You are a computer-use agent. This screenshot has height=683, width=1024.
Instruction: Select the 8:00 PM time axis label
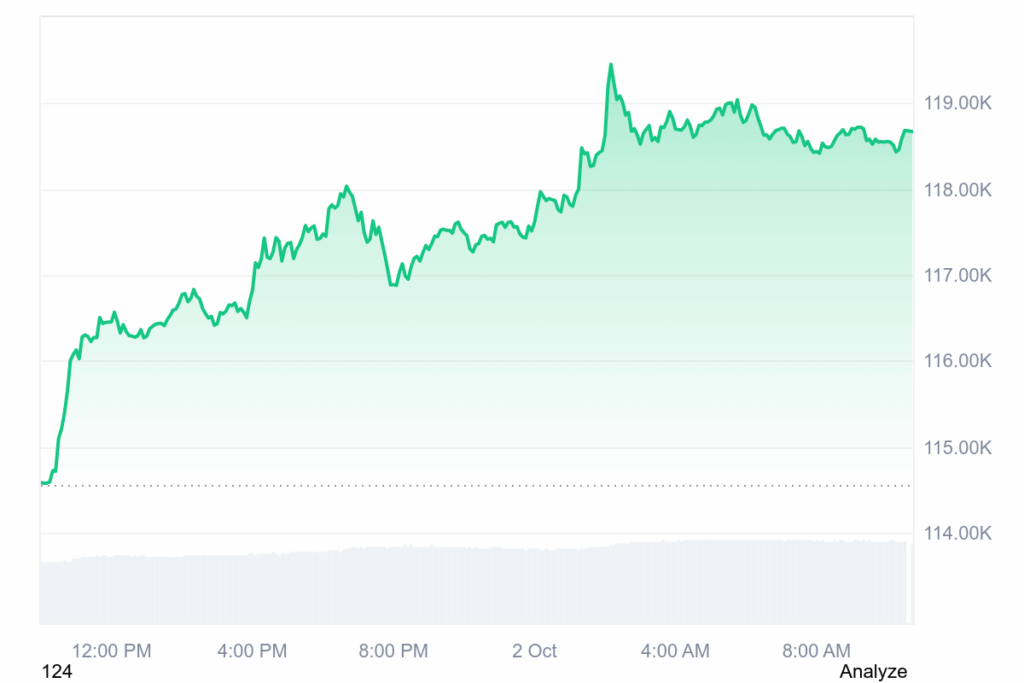click(393, 651)
